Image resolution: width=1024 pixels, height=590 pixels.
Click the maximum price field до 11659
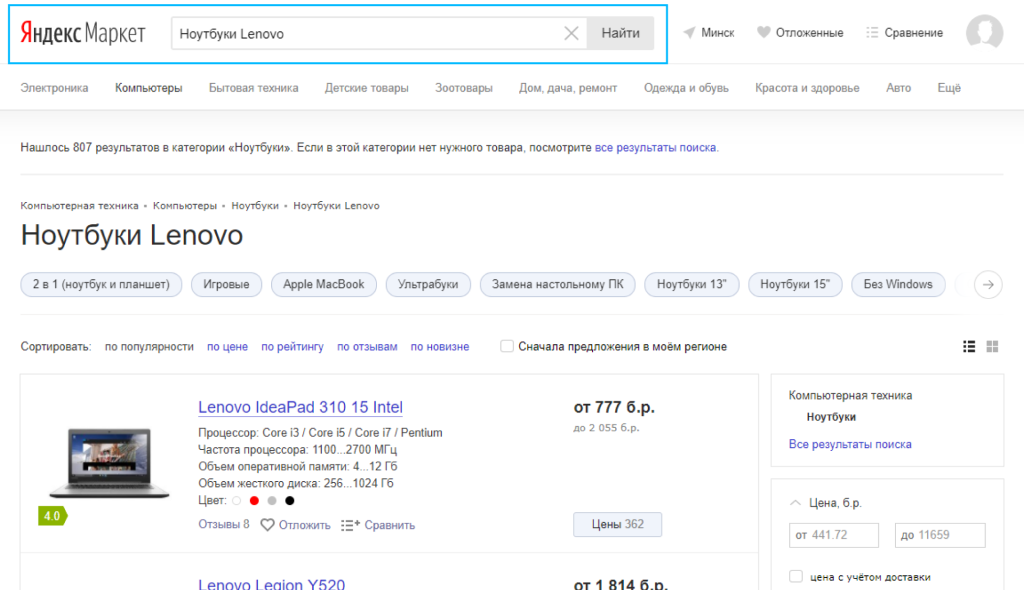[x=940, y=535]
